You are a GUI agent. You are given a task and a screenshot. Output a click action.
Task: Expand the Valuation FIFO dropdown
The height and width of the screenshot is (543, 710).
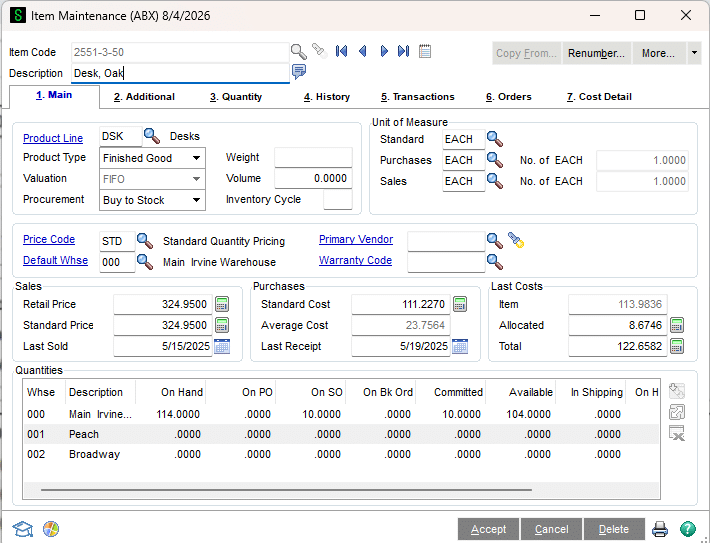pos(196,179)
